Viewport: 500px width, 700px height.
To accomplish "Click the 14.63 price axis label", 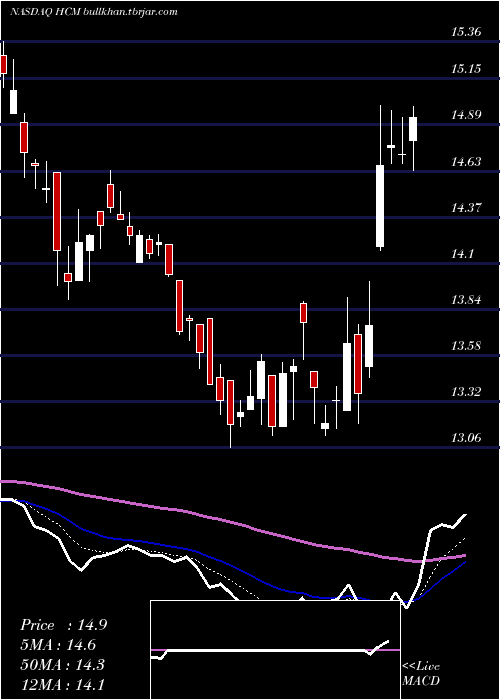I will [466, 162].
